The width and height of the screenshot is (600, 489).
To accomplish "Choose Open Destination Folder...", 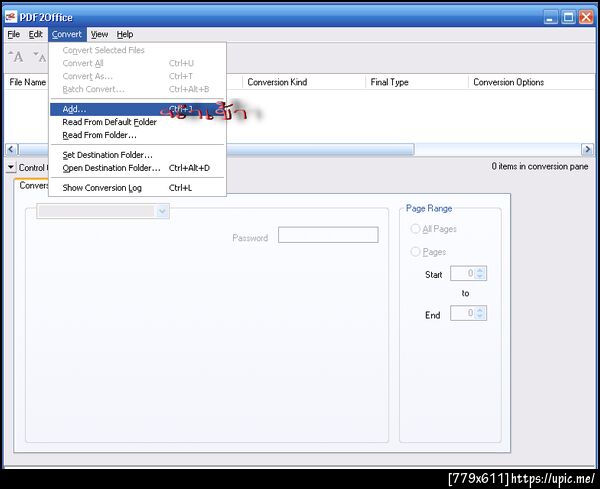I will point(137,168).
